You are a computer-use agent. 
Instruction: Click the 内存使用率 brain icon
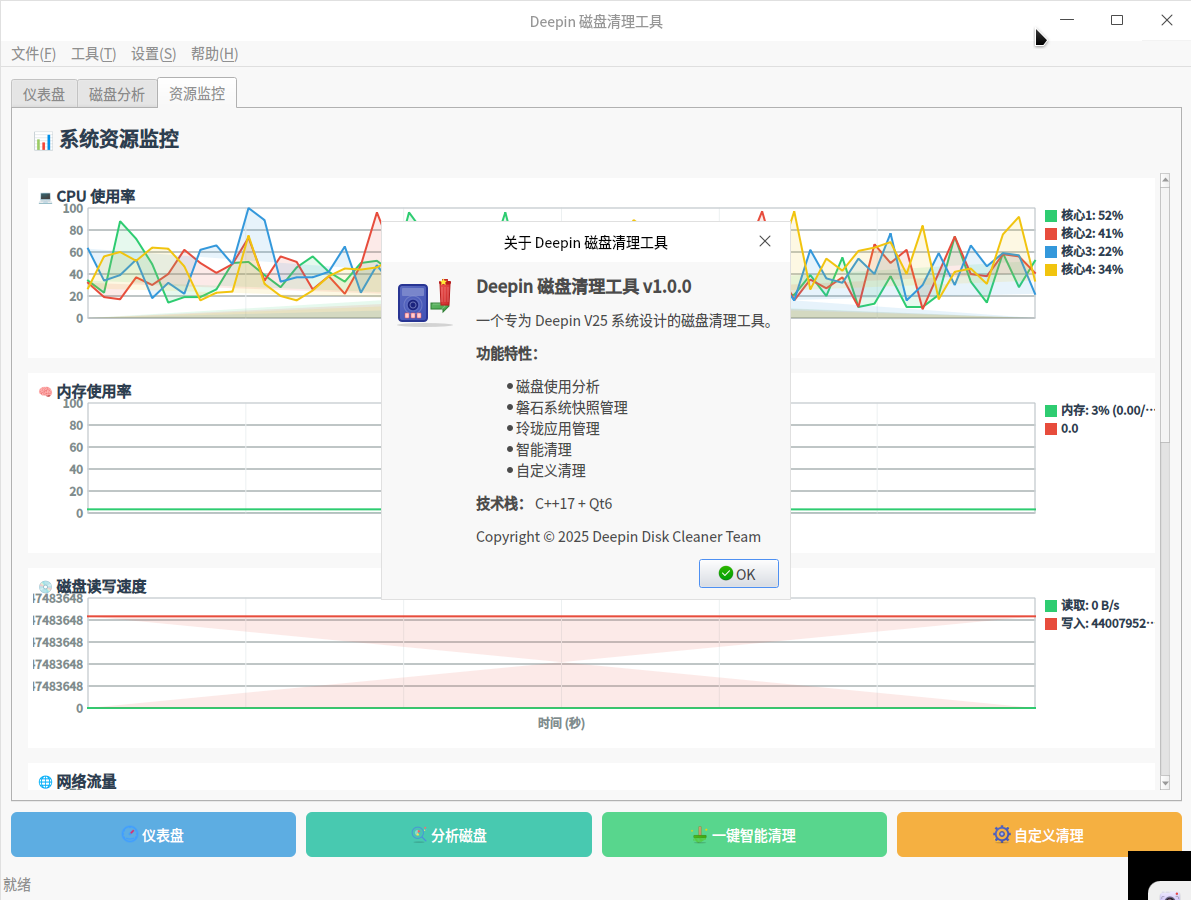[x=45, y=391]
